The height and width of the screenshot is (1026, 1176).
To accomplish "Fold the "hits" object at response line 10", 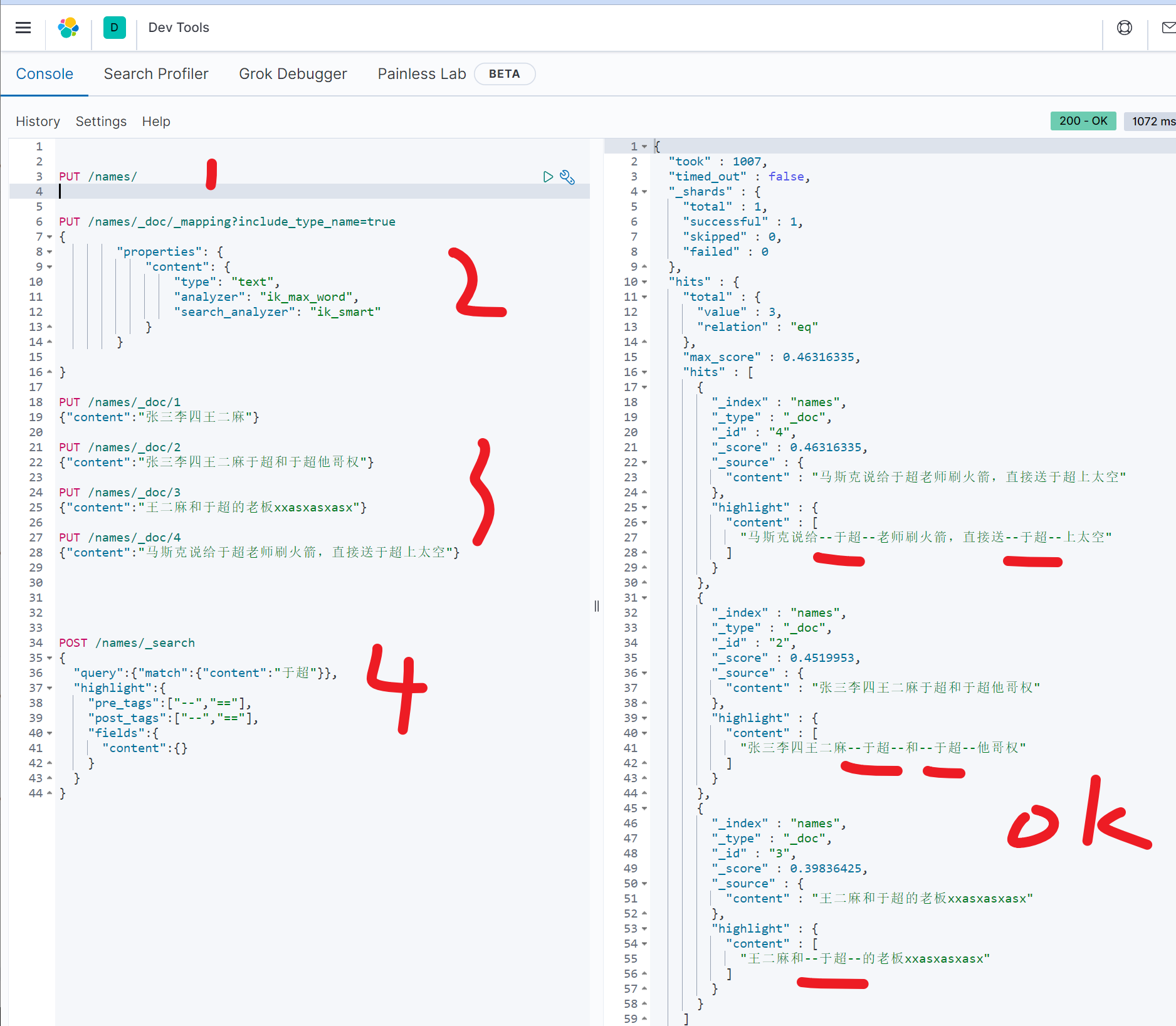I will point(644,282).
